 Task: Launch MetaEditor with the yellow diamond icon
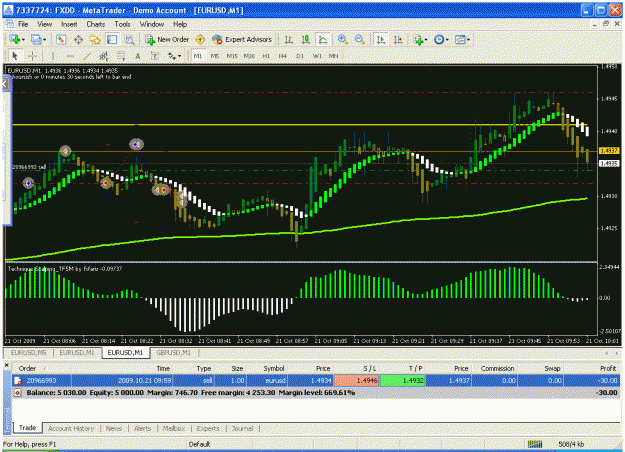coord(200,39)
